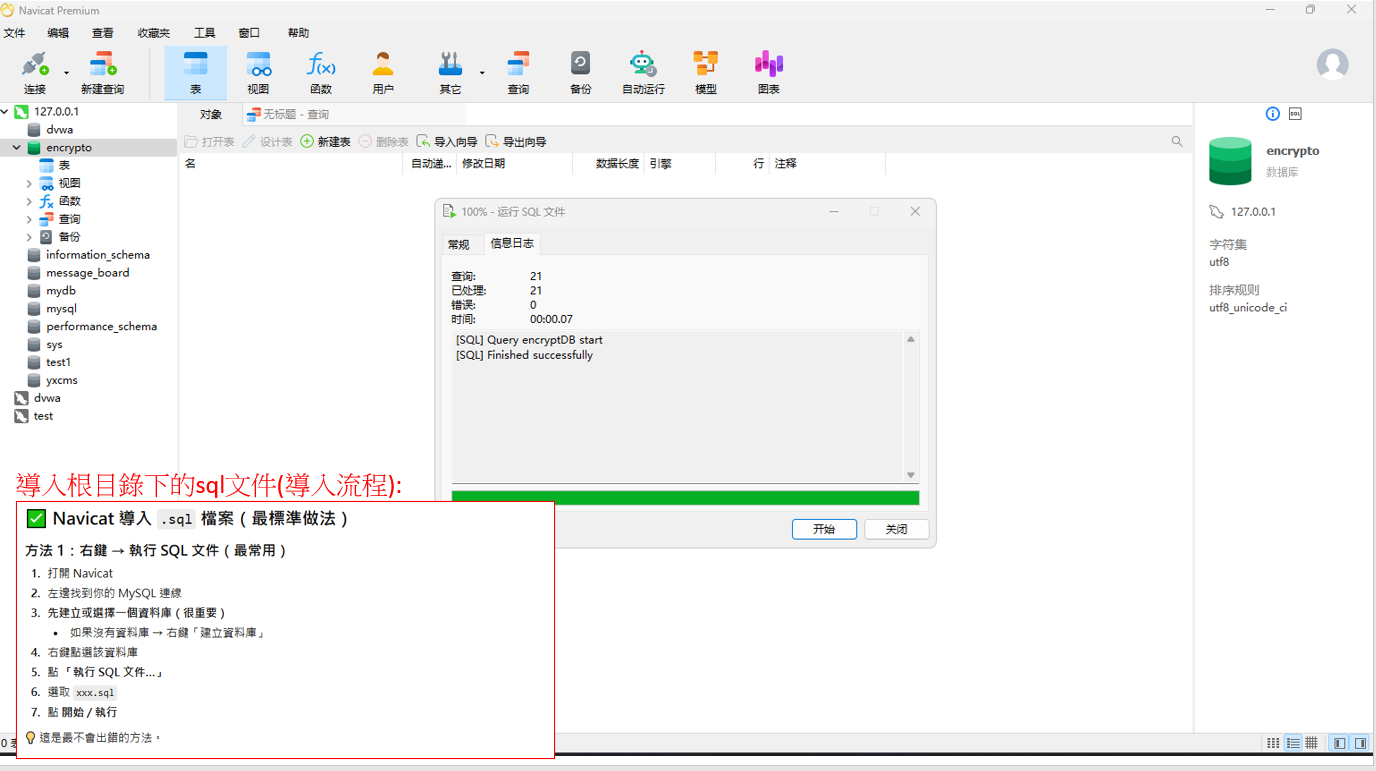Click Export Wizard (导出向导)

tap(516, 142)
